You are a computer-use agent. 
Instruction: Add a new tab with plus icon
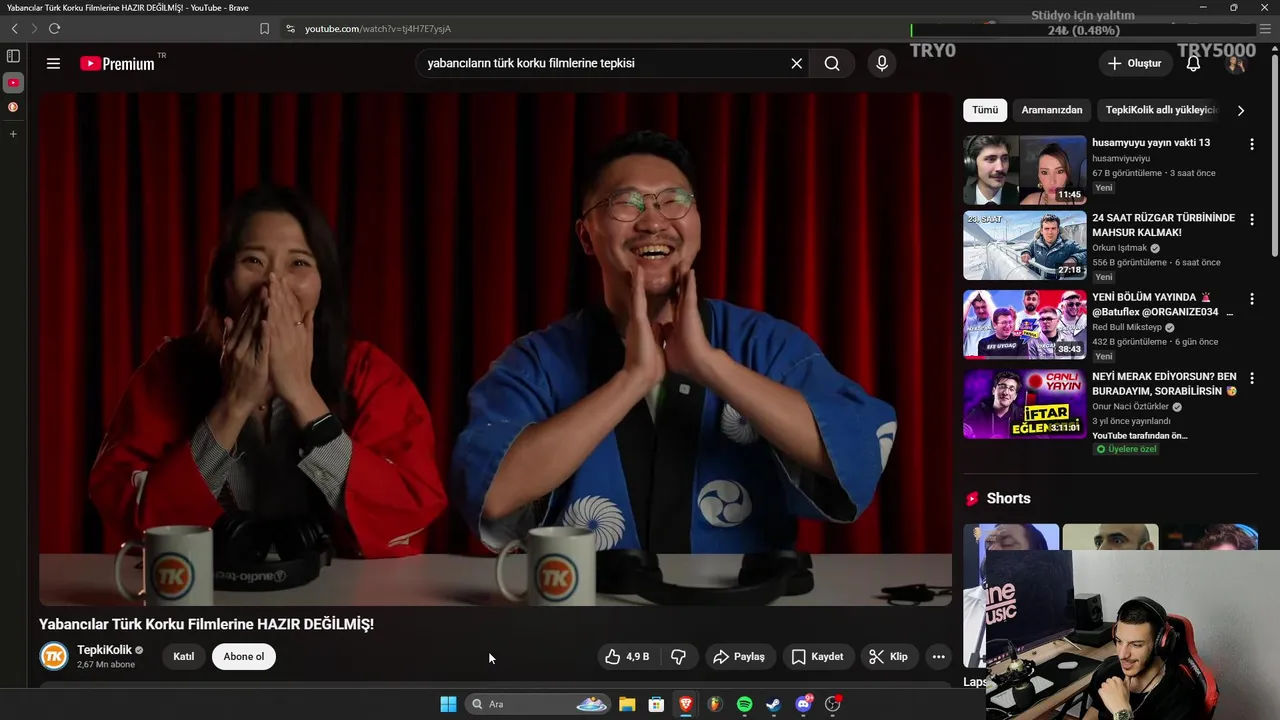pyautogui.click(x=13, y=134)
